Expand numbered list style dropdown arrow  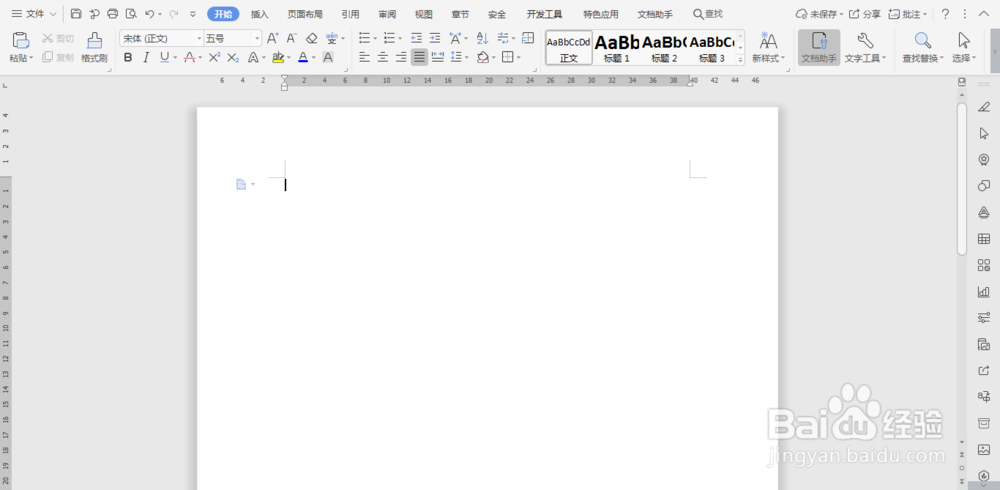401,39
